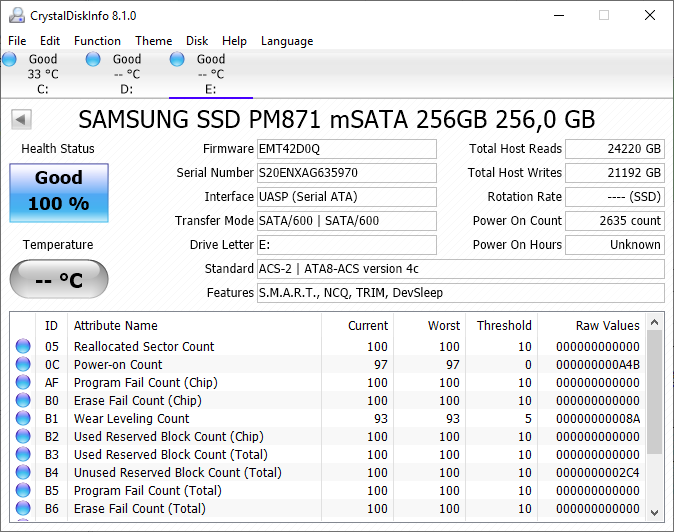This screenshot has height=532, width=674.
Task: Click the CrystalDiskInfo app icon in title bar
Action: 17,15
